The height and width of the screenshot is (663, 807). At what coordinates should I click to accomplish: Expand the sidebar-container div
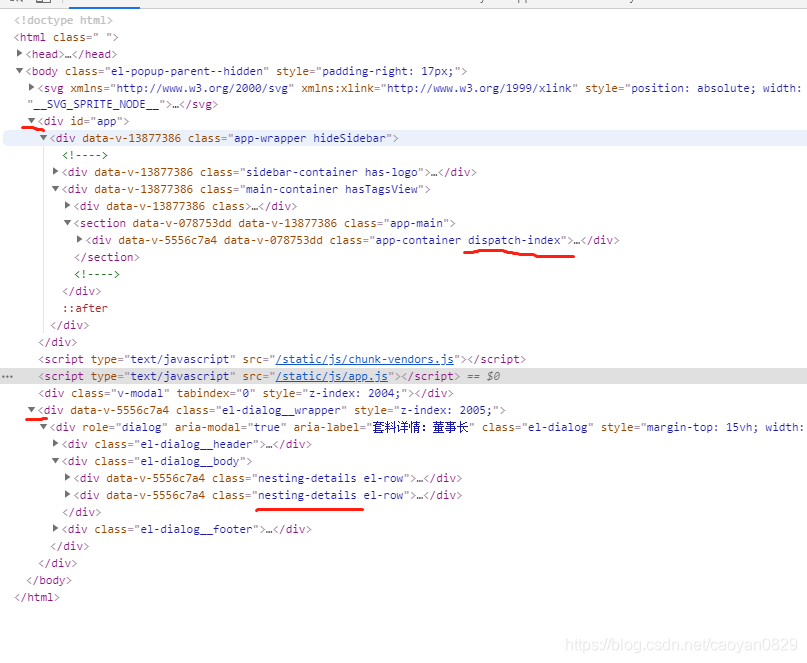pos(56,171)
